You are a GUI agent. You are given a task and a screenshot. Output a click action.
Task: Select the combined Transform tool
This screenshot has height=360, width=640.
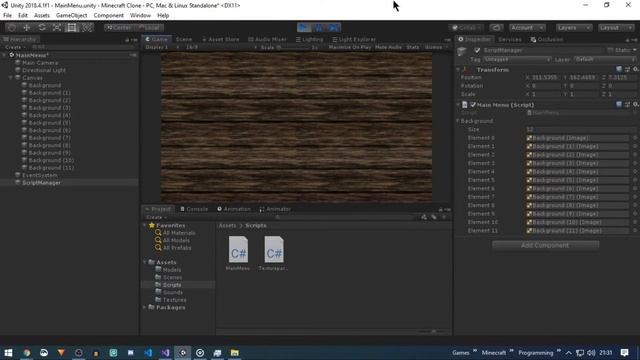pos(87,27)
